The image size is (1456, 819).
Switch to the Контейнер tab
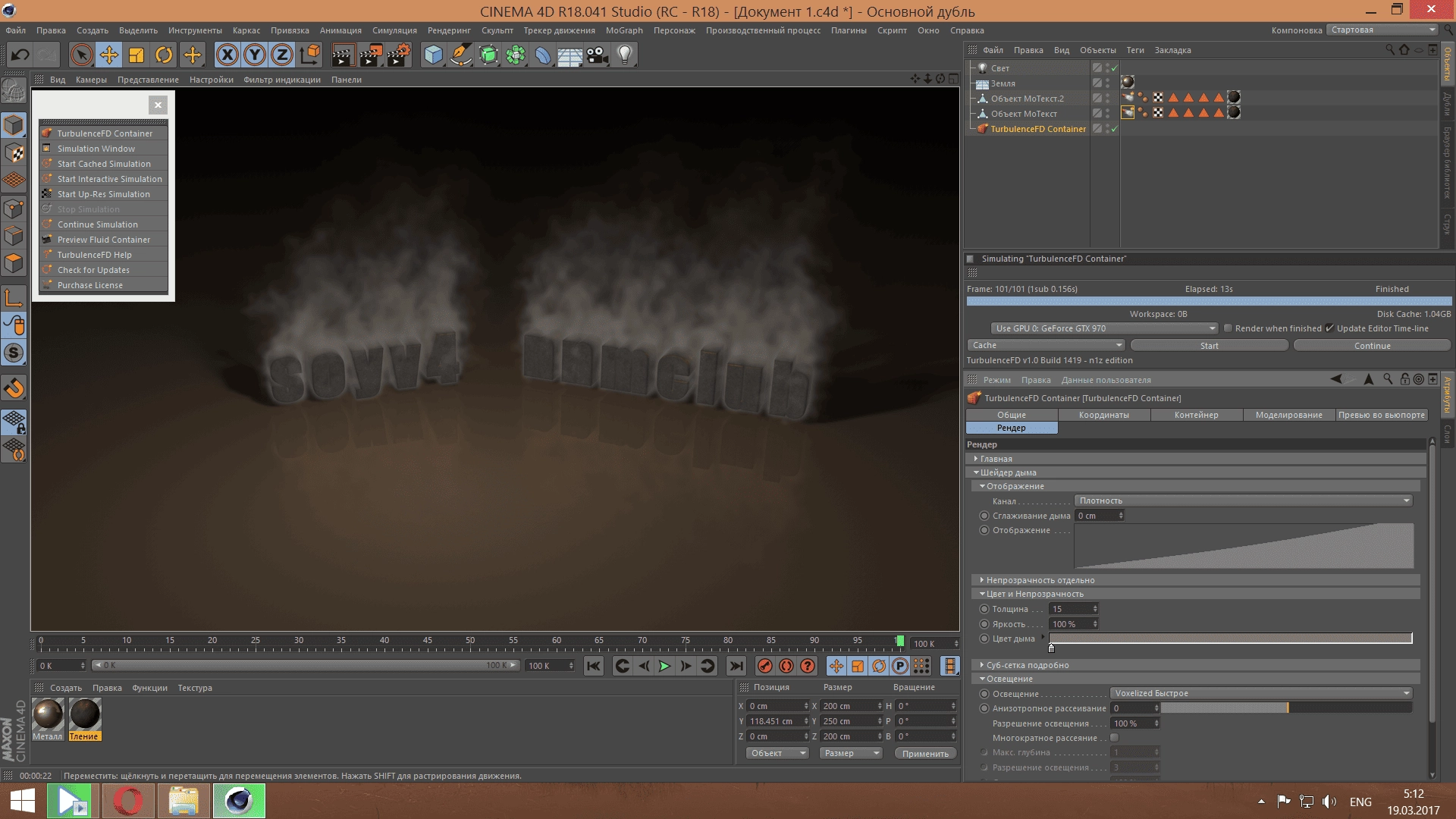[x=1196, y=415]
